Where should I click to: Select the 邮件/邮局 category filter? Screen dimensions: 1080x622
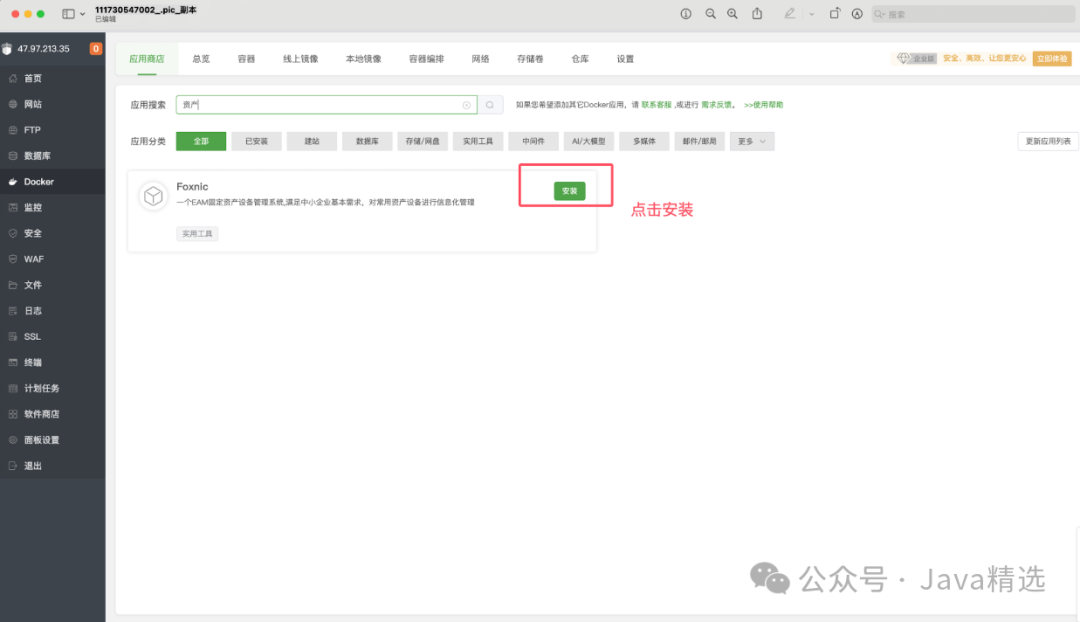699,141
